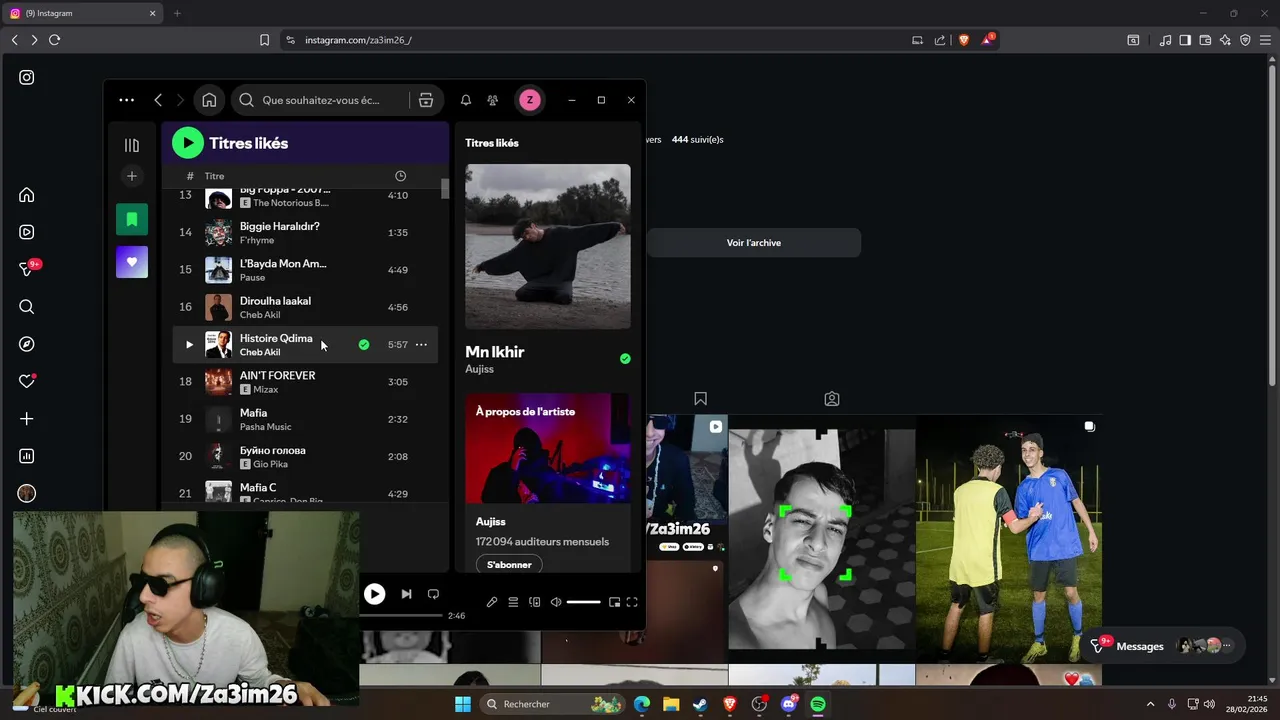
Task: Open Aujiss artist link under Mn Ikhir
Action: (x=479, y=369)
